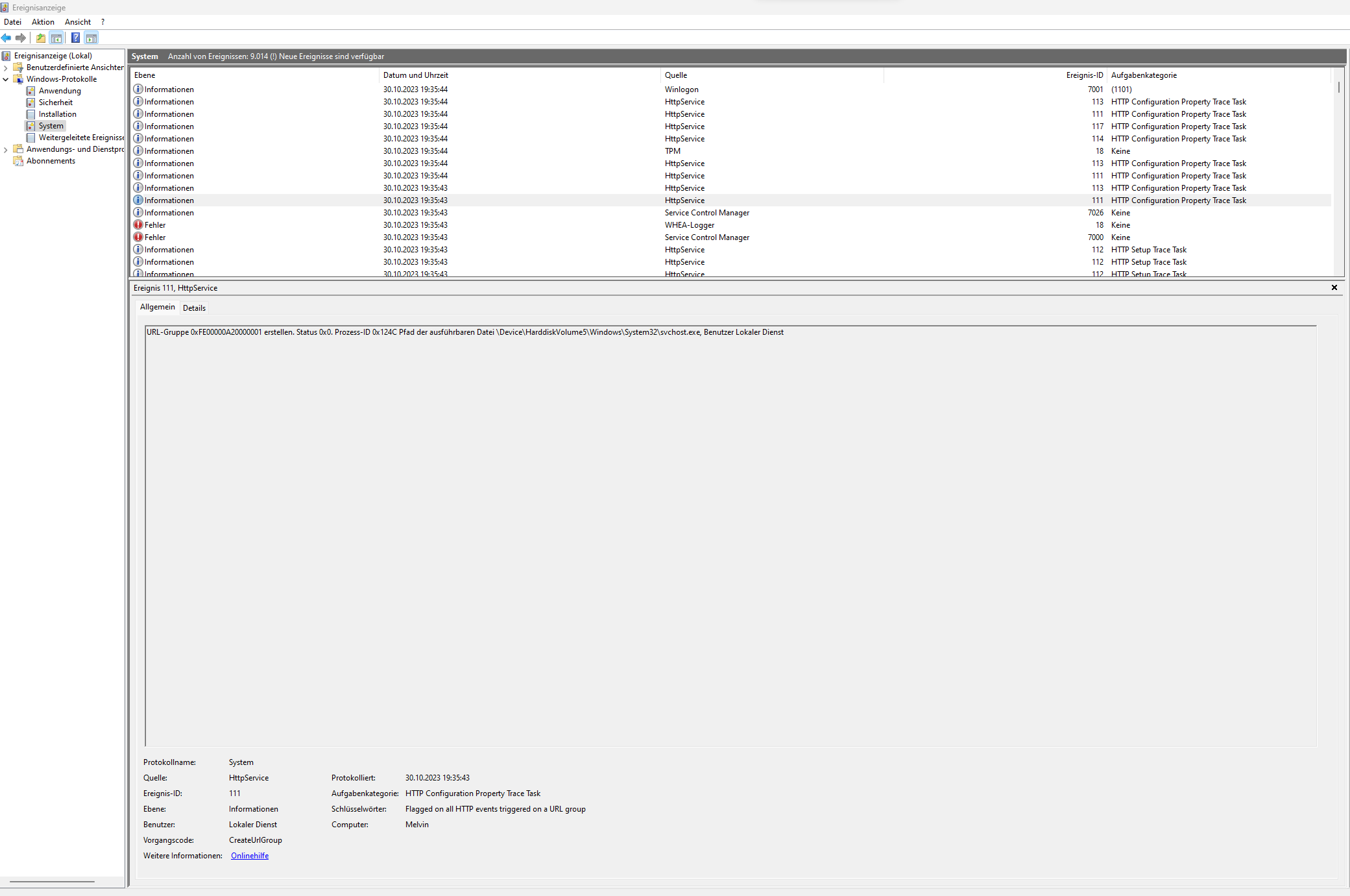This screenshot has width=1350, height=896.
Task: Toggle the console tree pane toolbar icon
Action: [x=56, y=38]
